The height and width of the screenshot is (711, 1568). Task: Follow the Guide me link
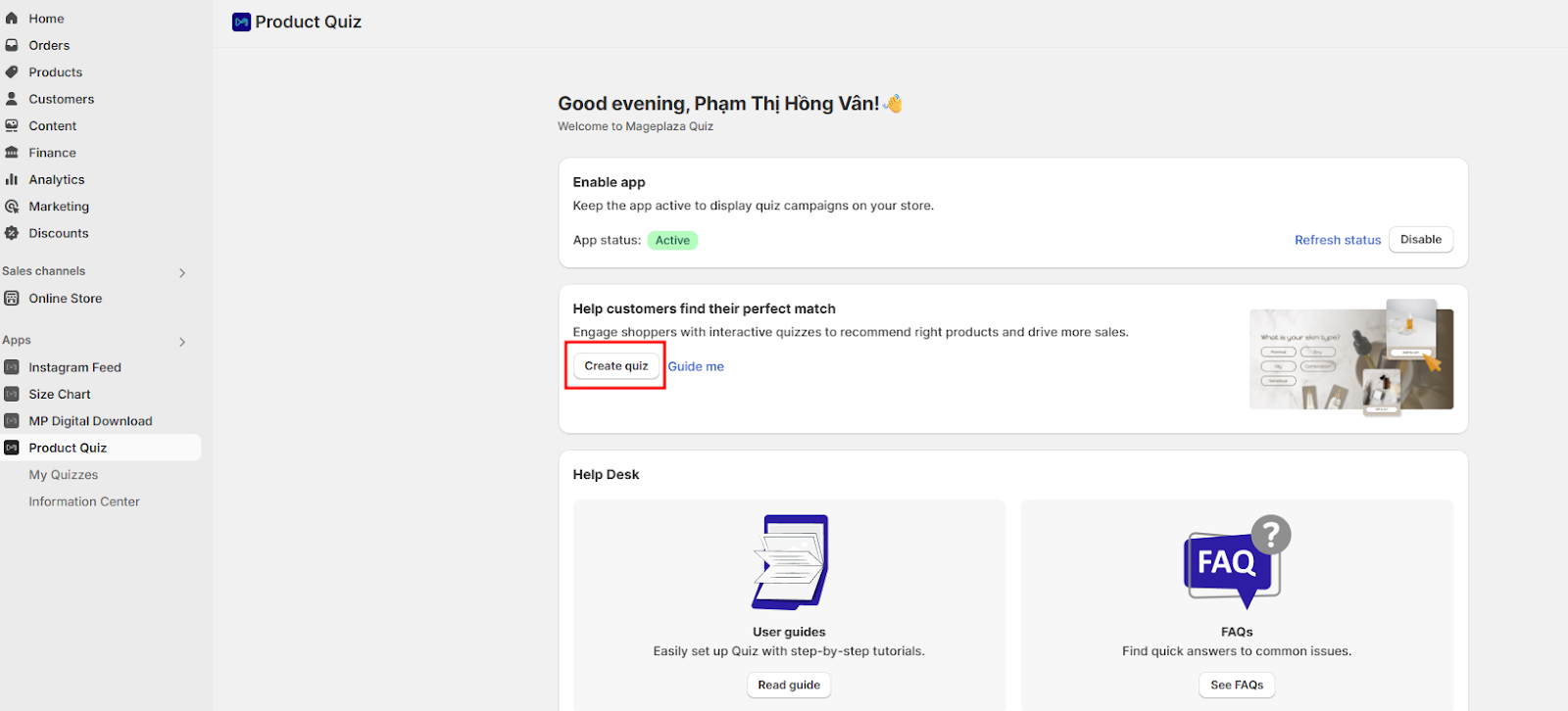[x=696, y=366]
